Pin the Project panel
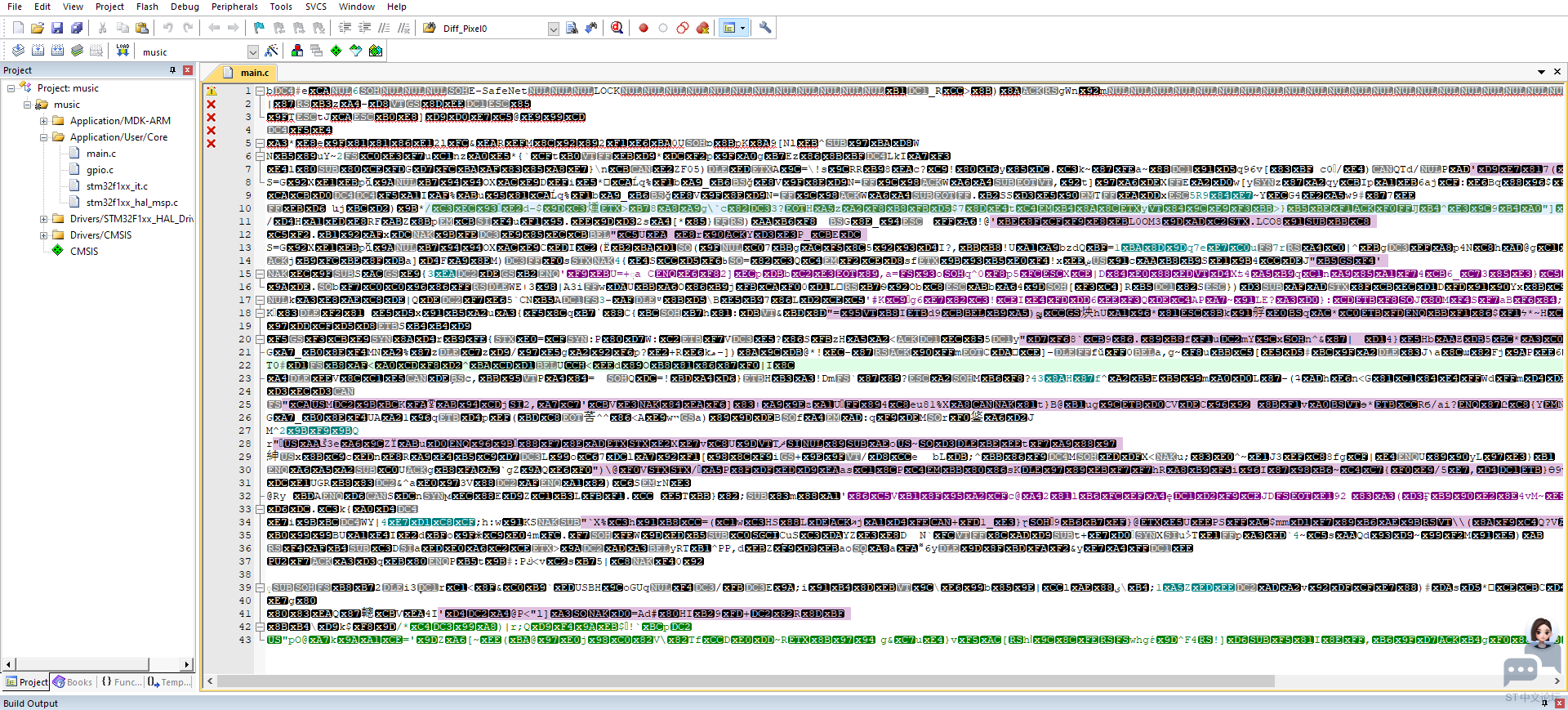This screenshot has width=1568, height=710. point(172,70)
